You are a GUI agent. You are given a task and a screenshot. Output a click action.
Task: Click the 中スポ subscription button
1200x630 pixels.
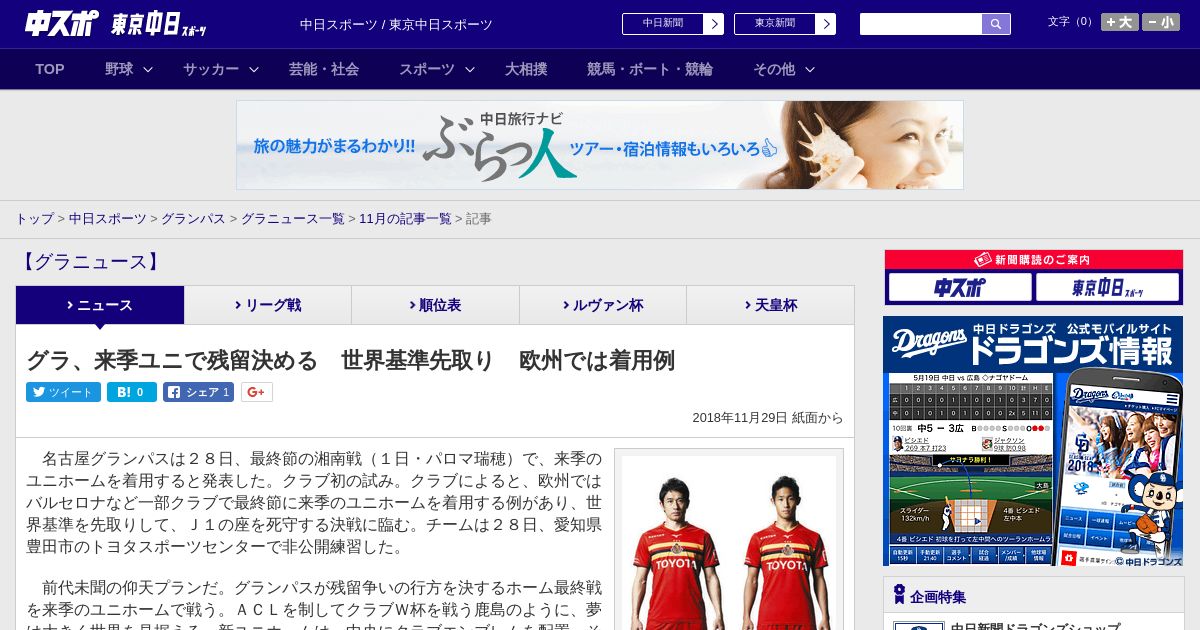[x=959, y=287]
